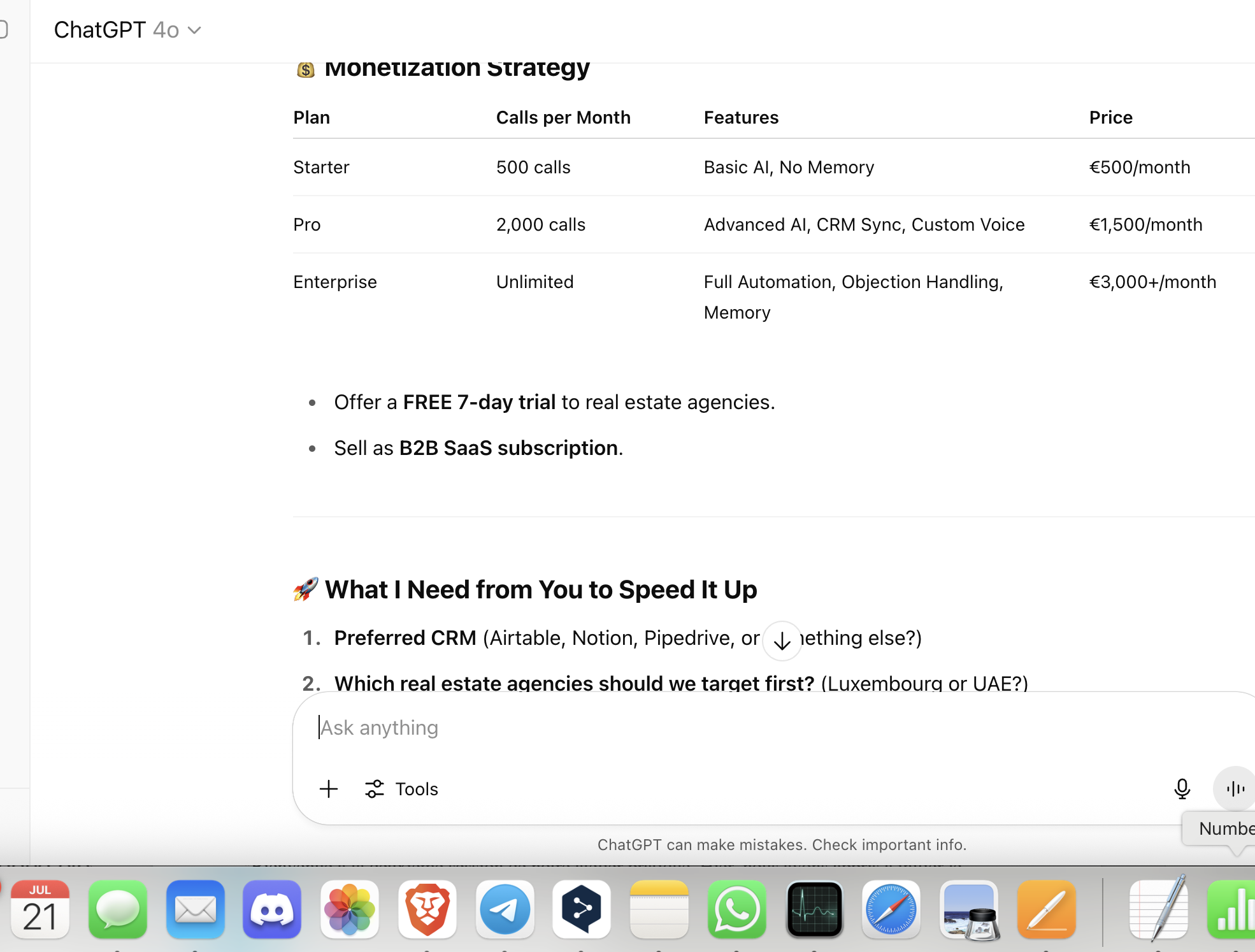
Task: Click the €1,500/month price
Action: (x=1145, y=224)
